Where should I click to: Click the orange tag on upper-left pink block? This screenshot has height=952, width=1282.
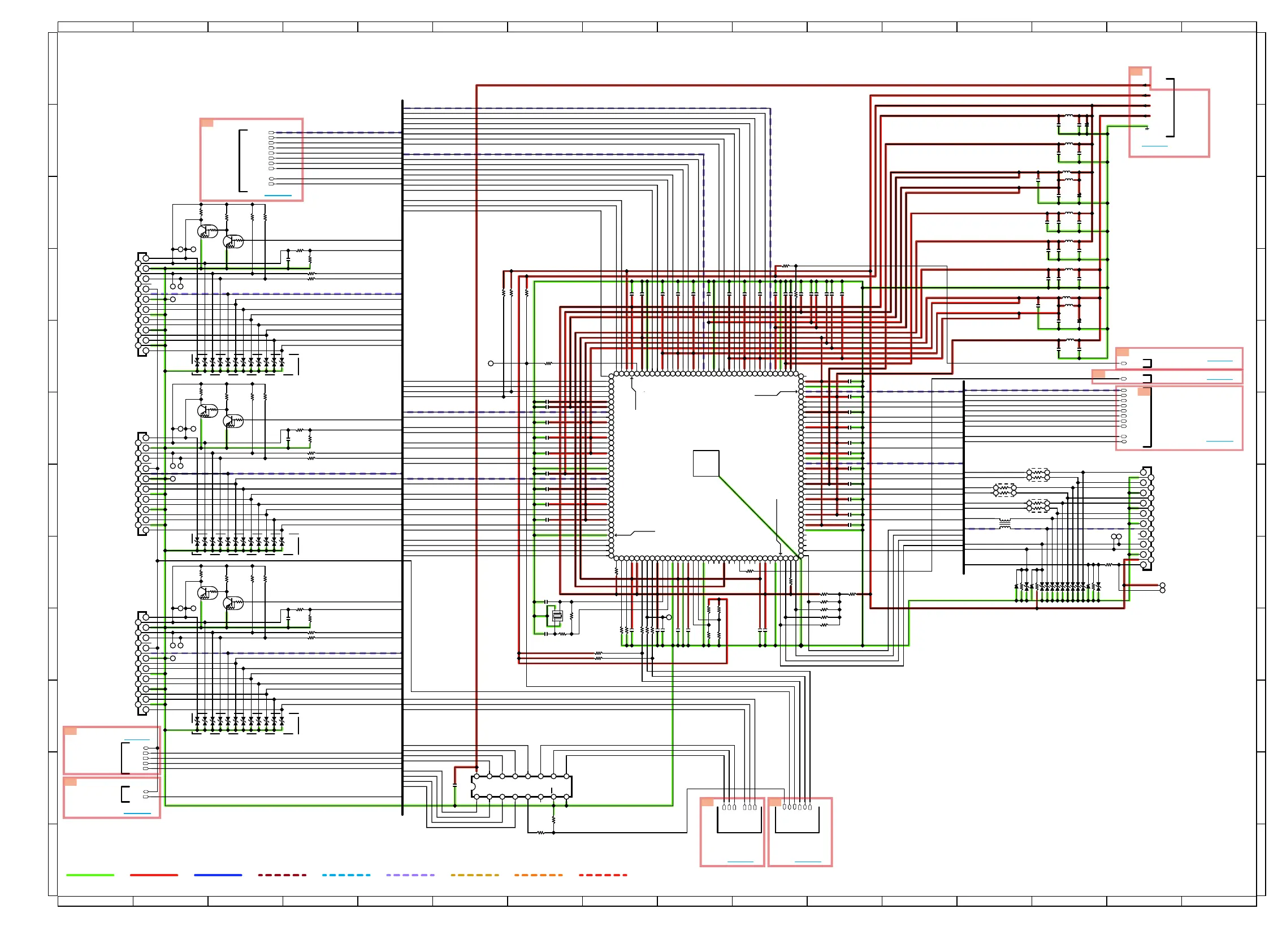coord(207,123)
